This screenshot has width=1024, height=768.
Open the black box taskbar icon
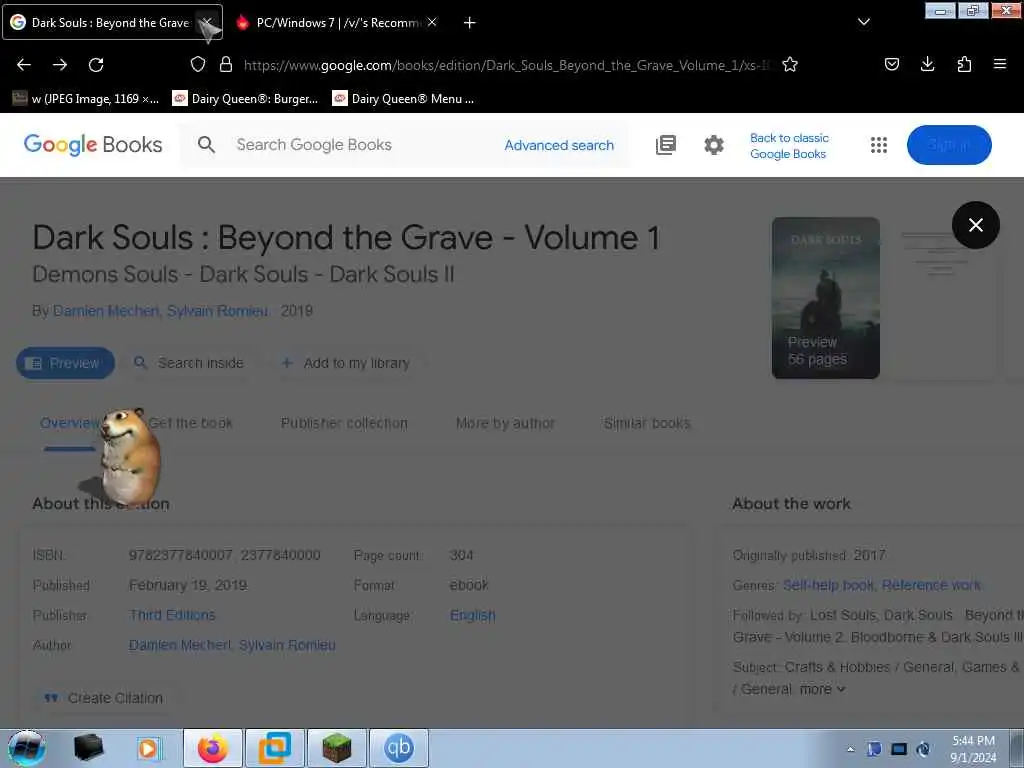88,748
